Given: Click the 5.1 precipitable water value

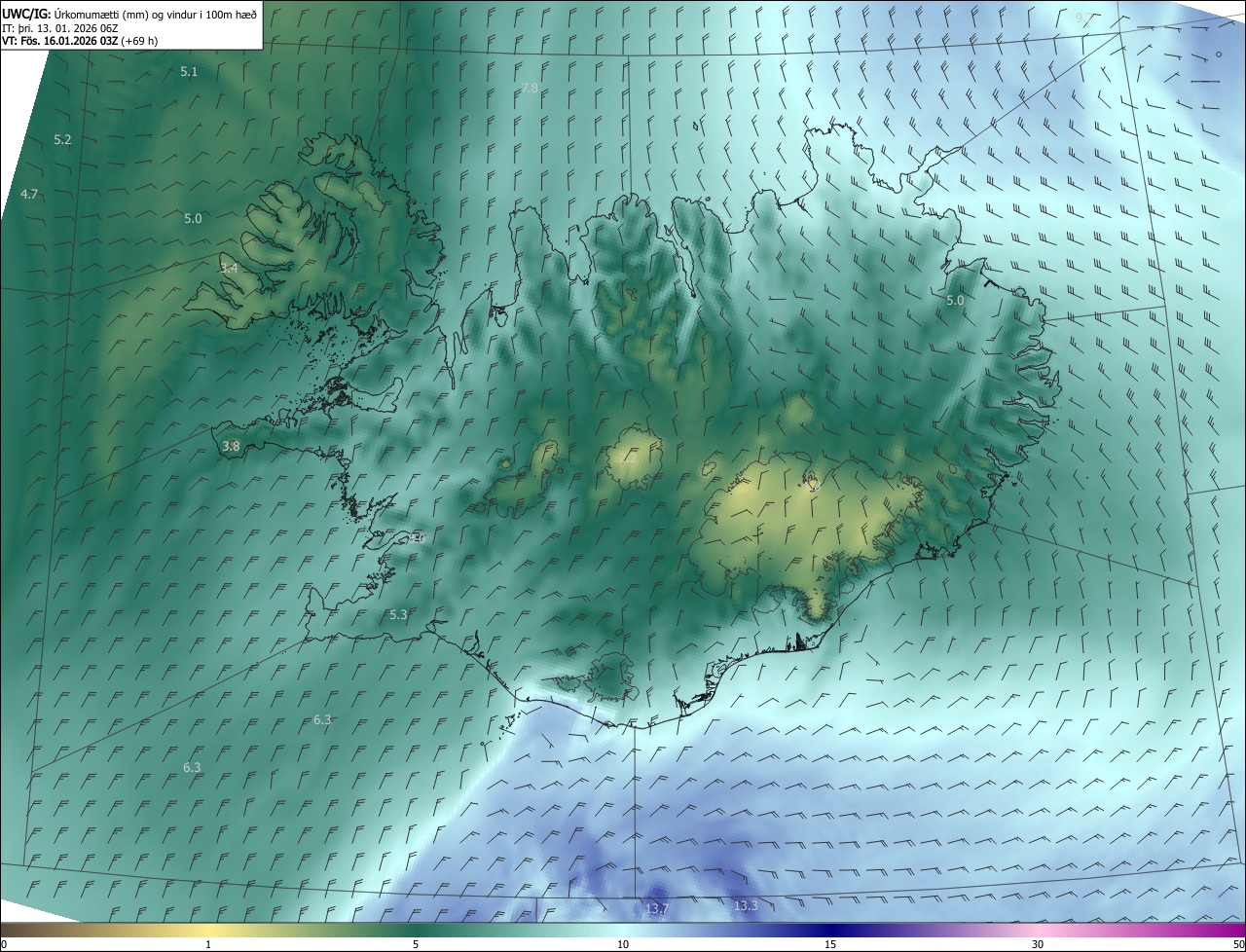Looking at the screenshot, I should 189,72.
